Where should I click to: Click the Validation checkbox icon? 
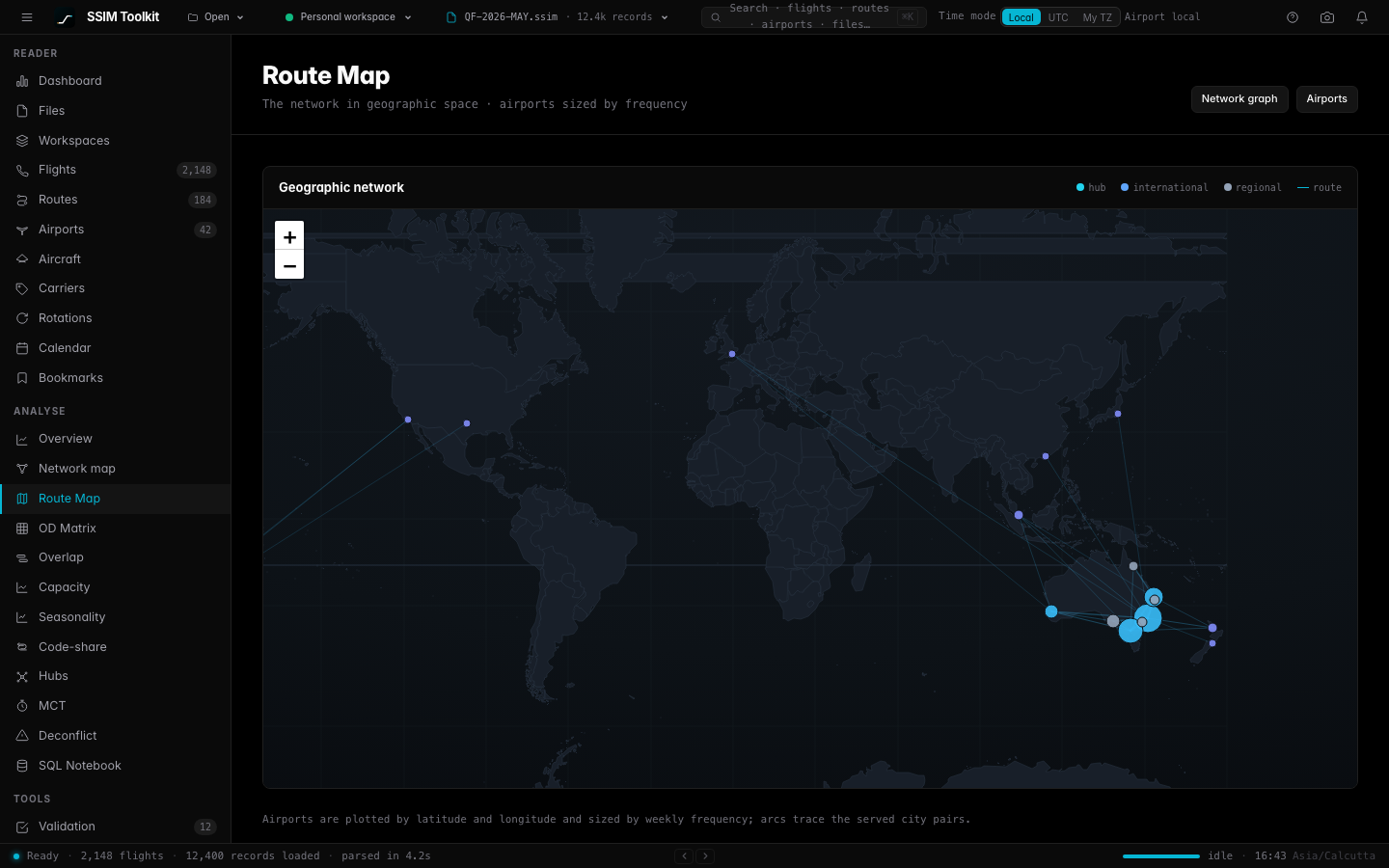[x=22, y=827]
